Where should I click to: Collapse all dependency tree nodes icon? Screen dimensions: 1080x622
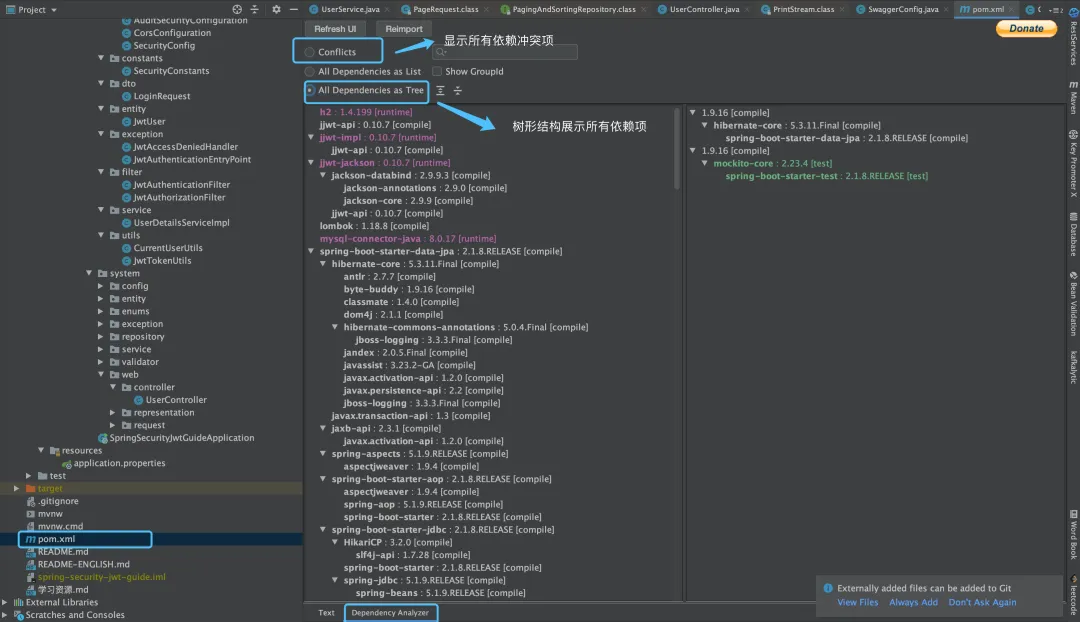[x=457, y=91]
